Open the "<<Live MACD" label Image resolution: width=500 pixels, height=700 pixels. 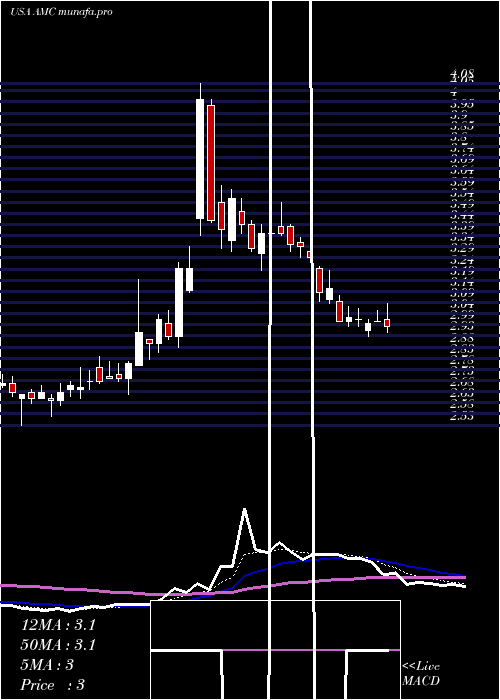pos(421,674)
